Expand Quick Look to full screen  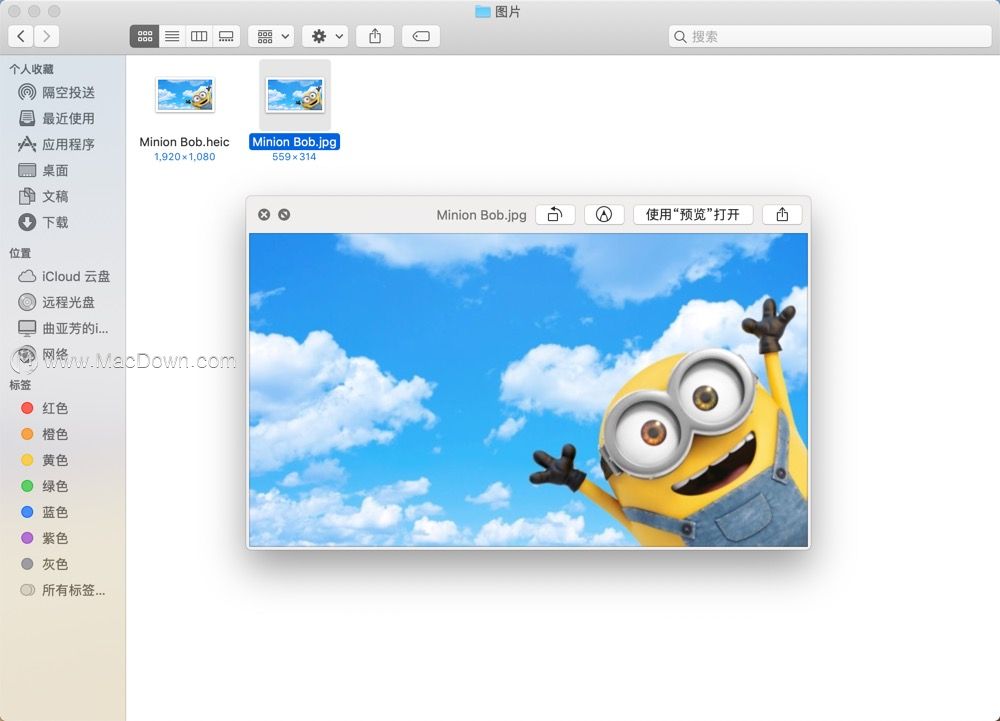click(284, 215)
